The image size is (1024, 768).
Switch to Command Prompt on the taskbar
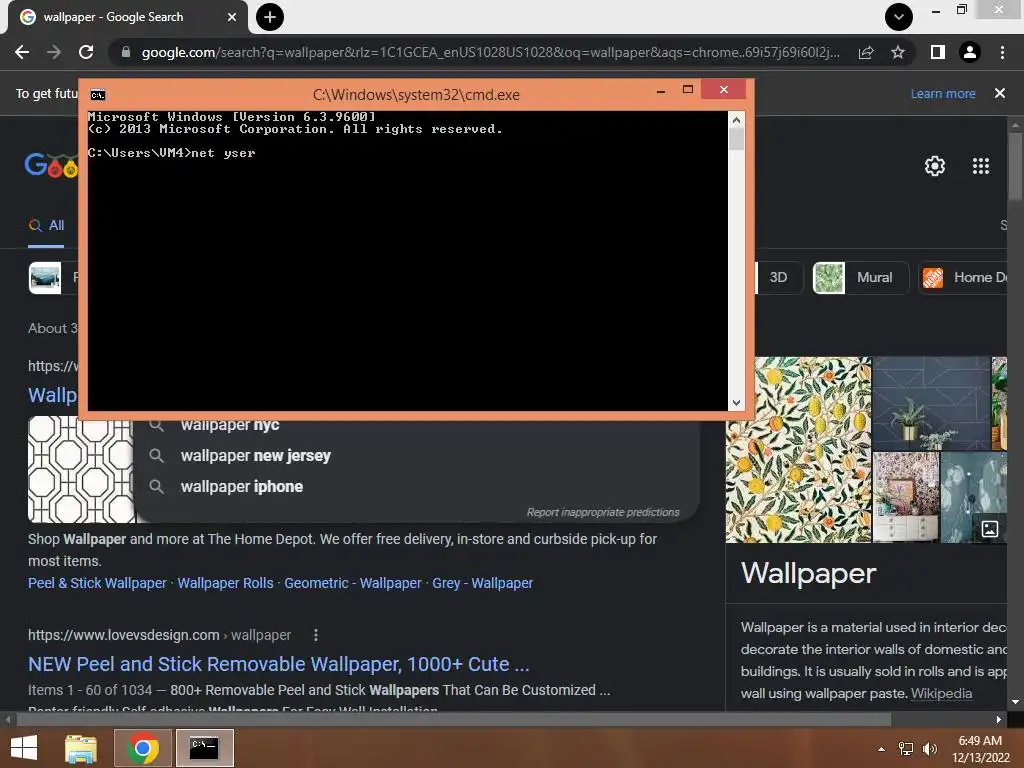[x=204, y=748]
